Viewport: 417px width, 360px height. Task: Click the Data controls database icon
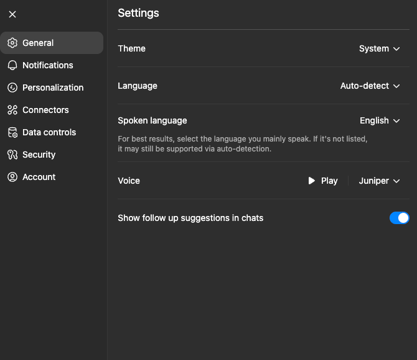click(12, 132)
